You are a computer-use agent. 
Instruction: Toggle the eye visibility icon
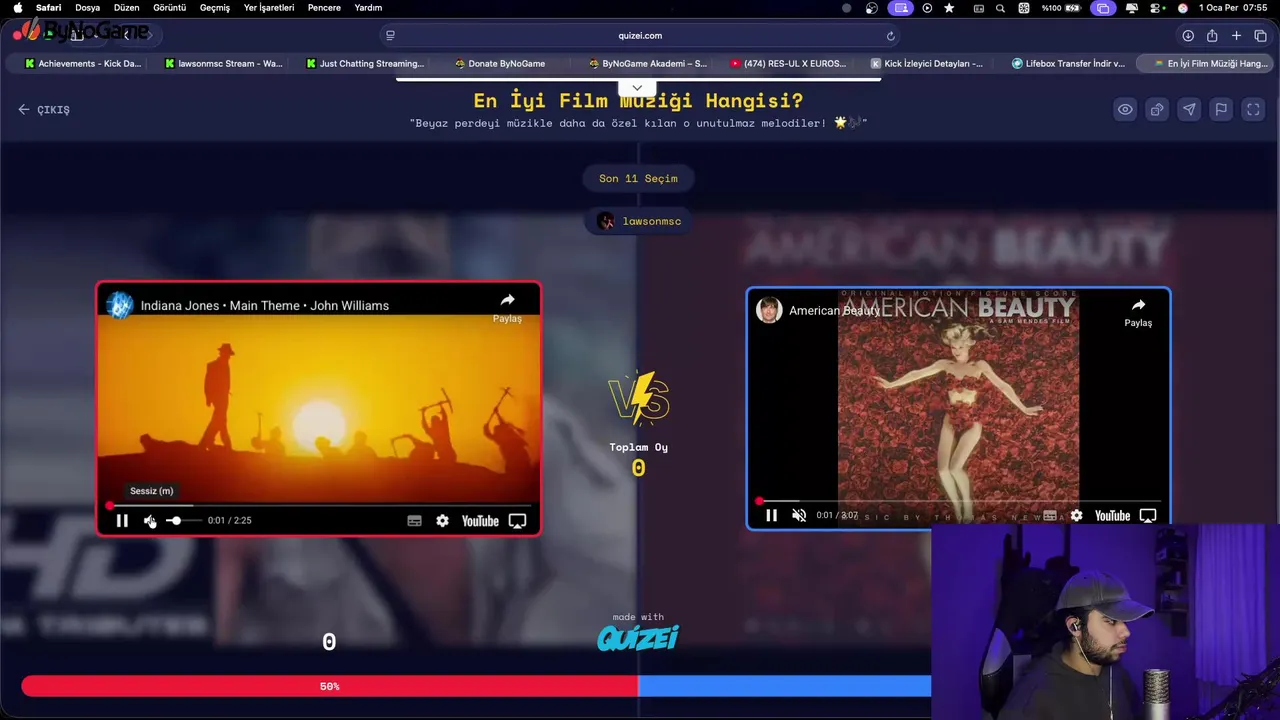tap(1125, 110)
